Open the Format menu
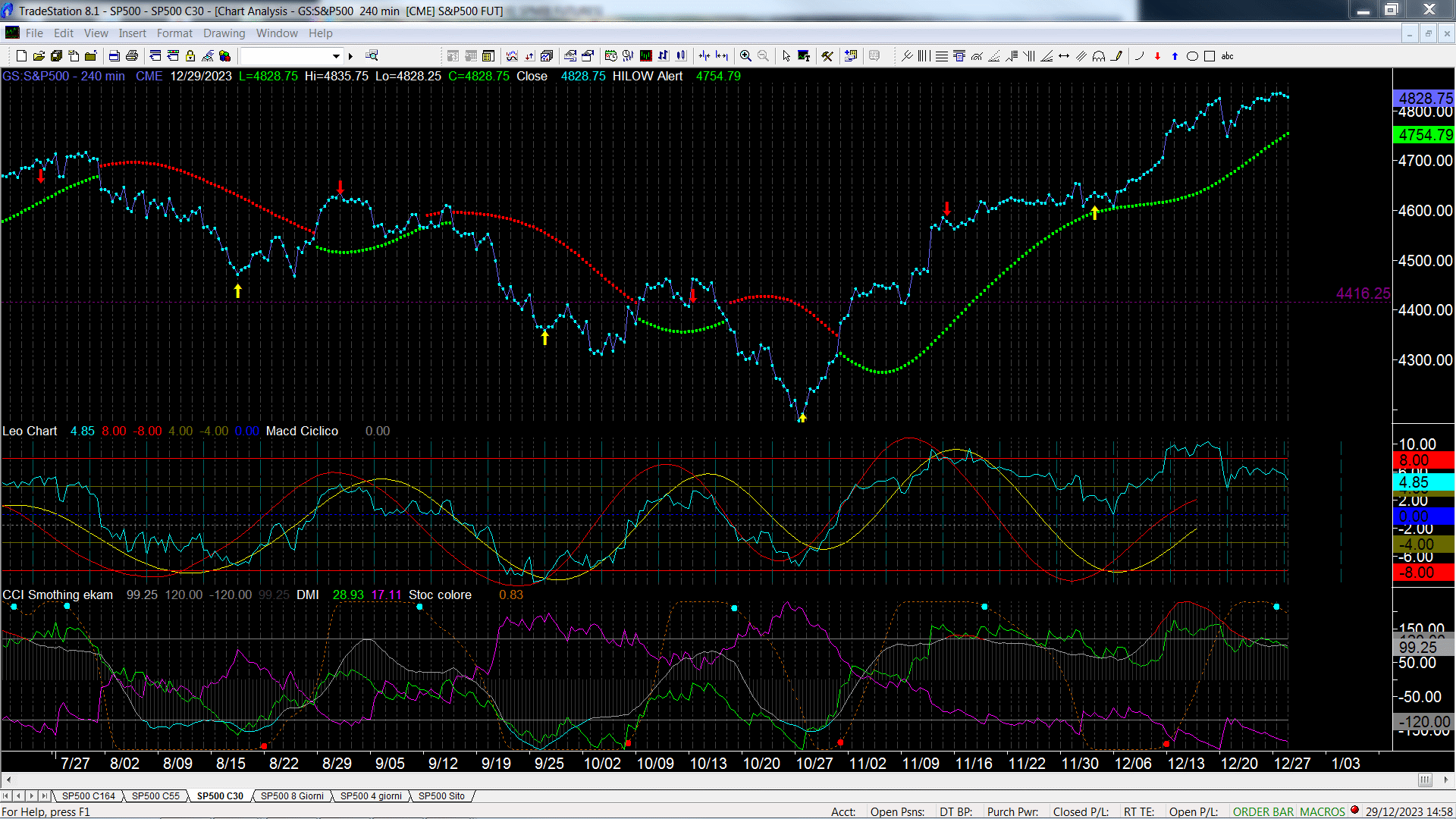The width and height of the screenshot is (1456, 819). coord(174,33)
